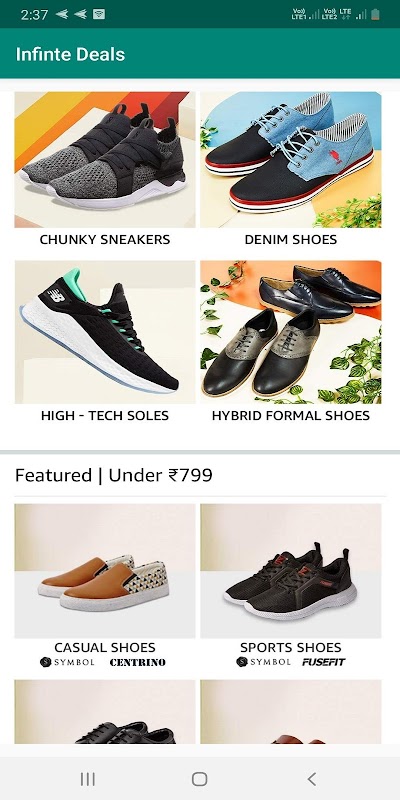
Task: Tap the Symbol logo under Sports Shoes
Action: pyautogui.click(x=263, y=662)
